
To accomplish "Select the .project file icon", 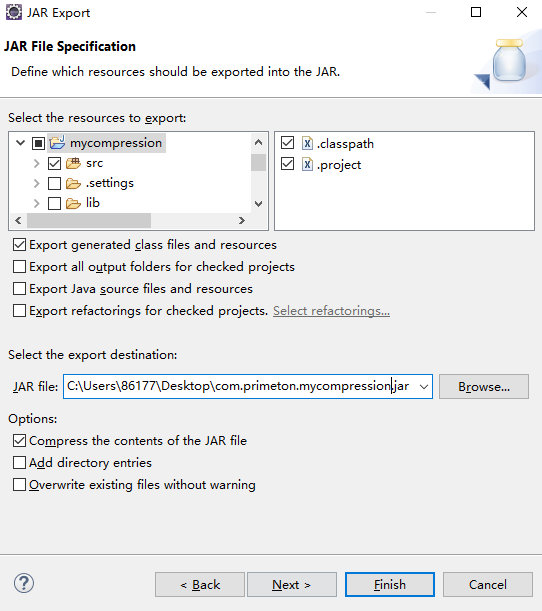I will [307, 164].
